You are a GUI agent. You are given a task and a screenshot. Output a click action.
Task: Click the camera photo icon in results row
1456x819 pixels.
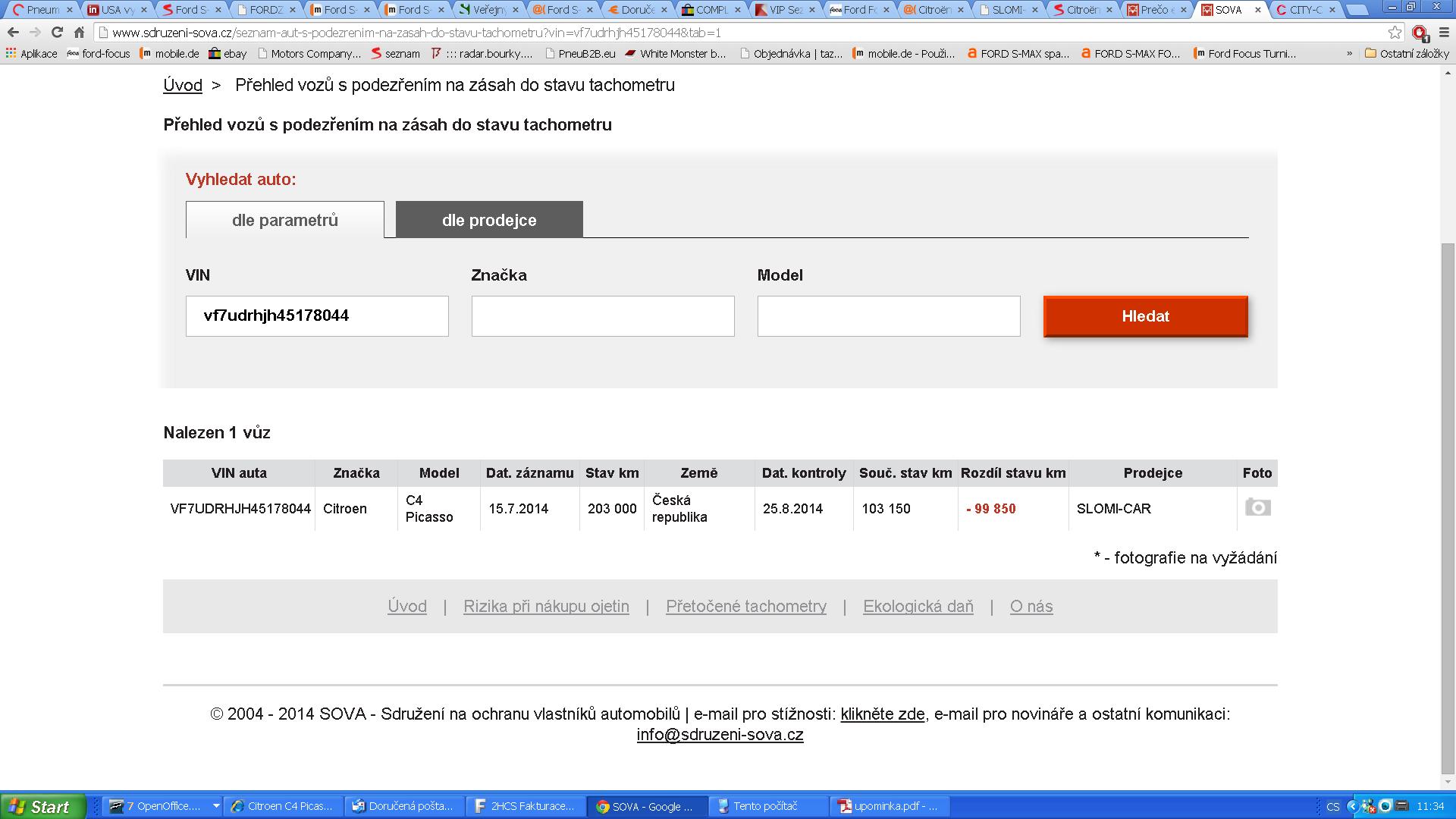point(1257,508)
